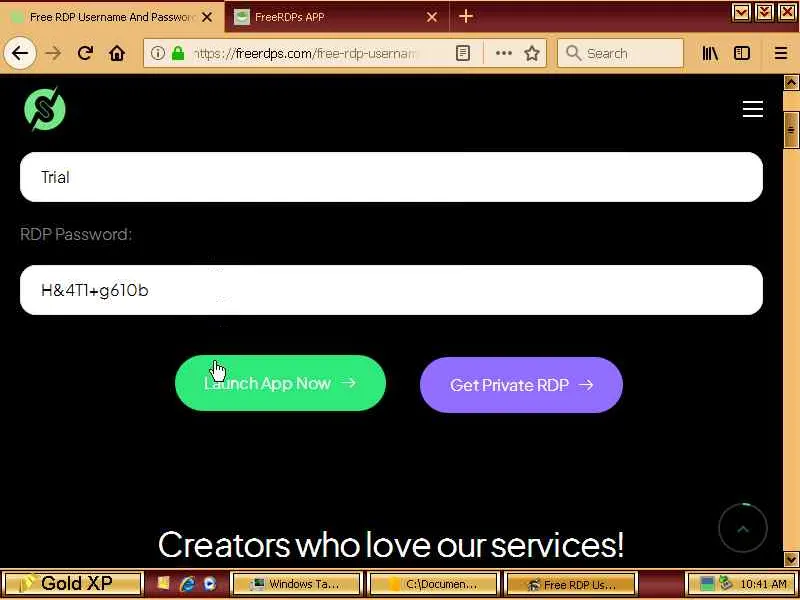
Task: Show site information icon in address bar
Action: point(158,53)
